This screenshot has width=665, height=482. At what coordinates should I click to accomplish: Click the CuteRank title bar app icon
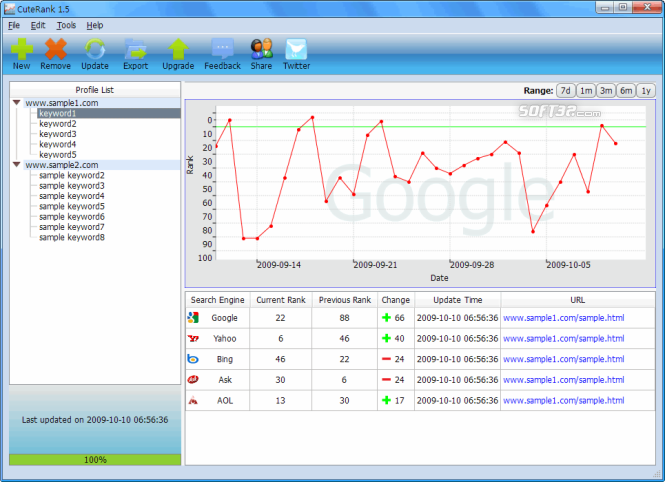tap(9, 9)
